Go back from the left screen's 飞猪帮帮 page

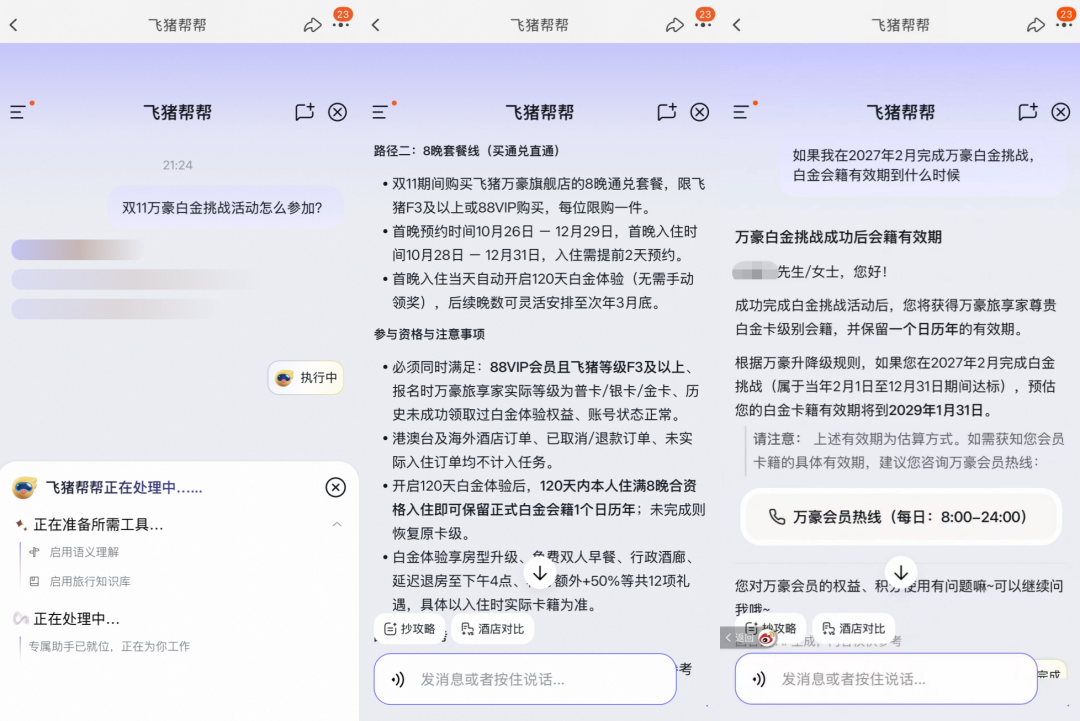(x=14, y=25)
